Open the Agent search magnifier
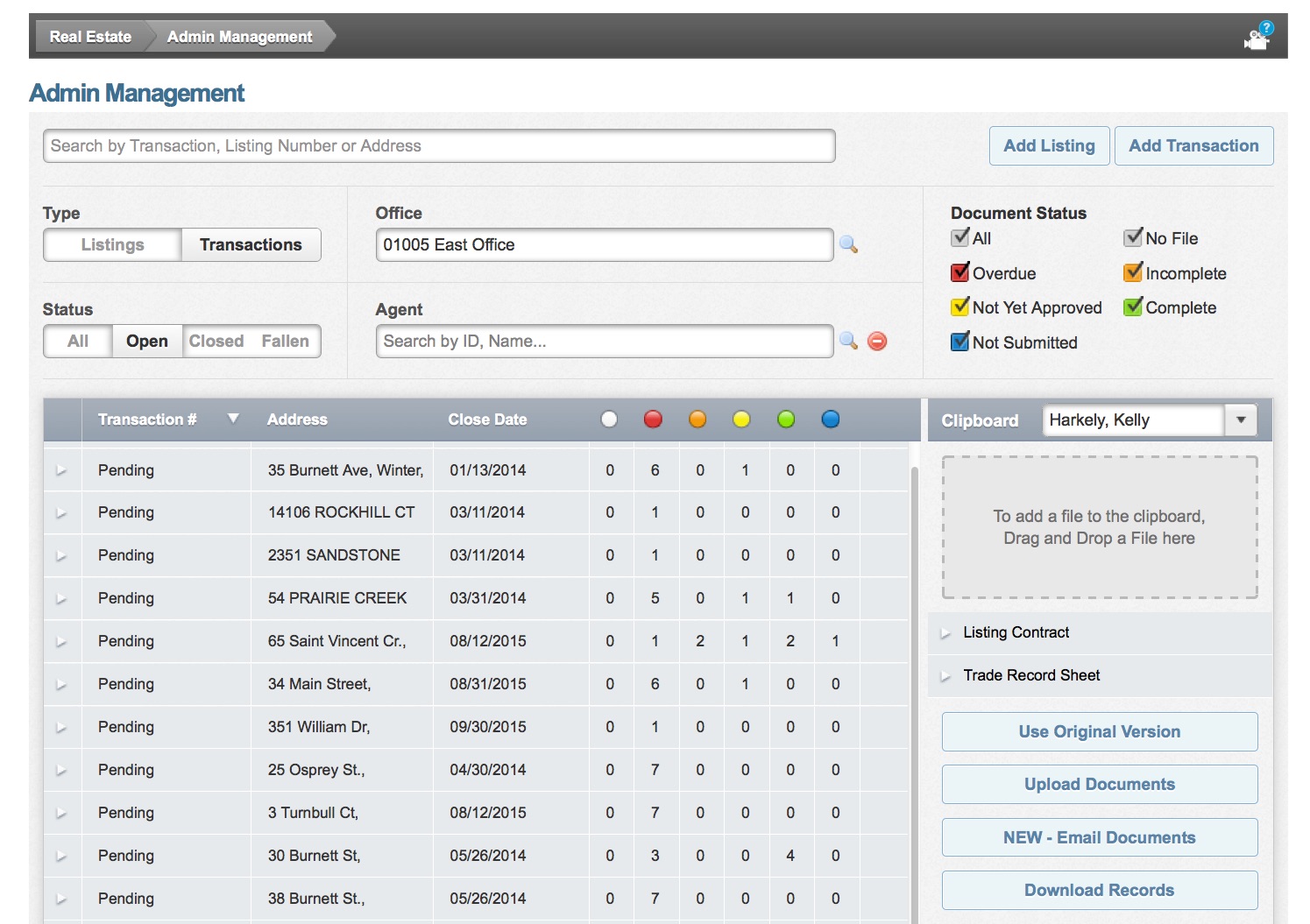This screenshot has width=1310, height=924. click(x=847, y=342)
